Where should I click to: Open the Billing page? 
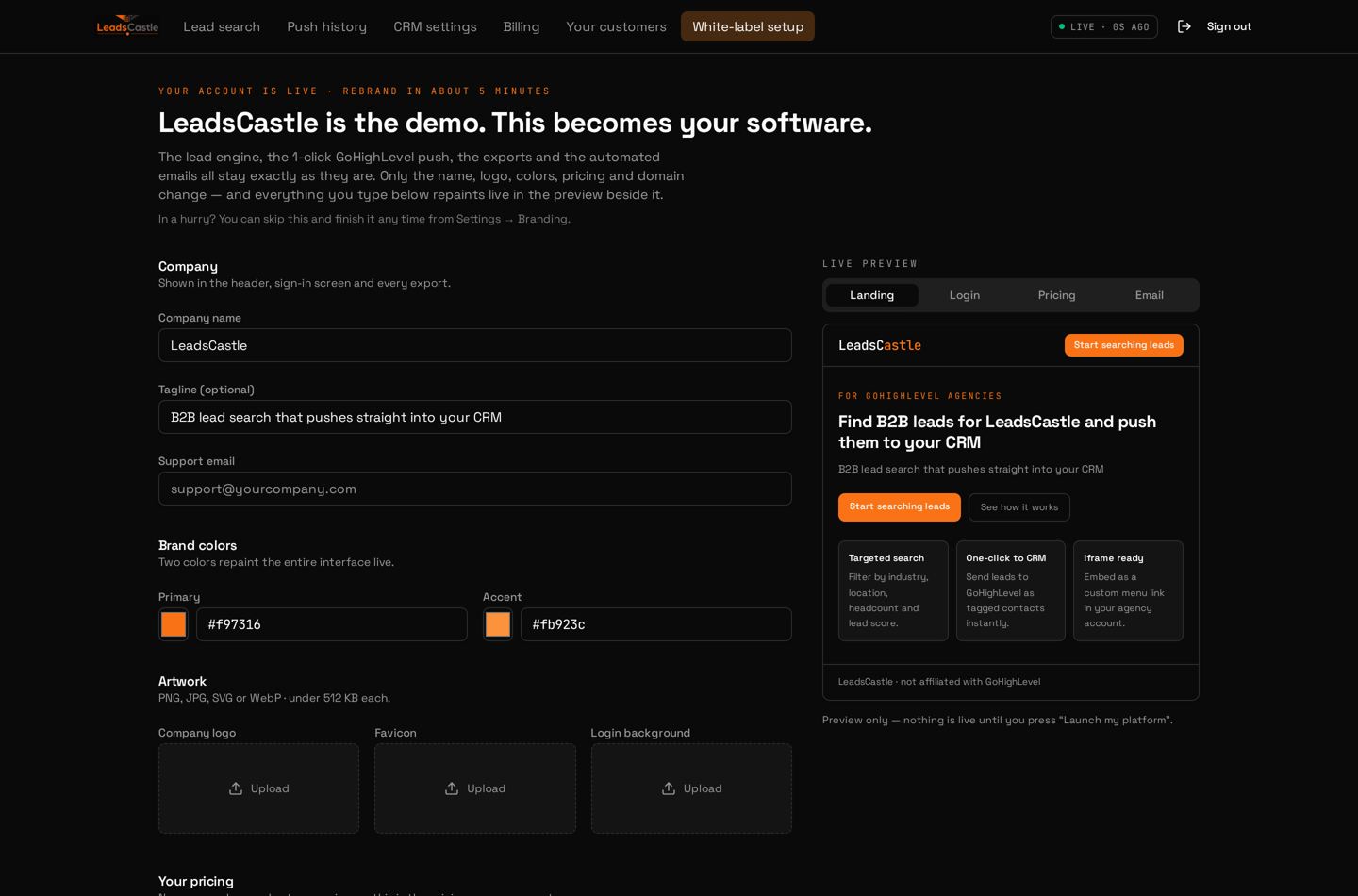[x=522, y=26]
